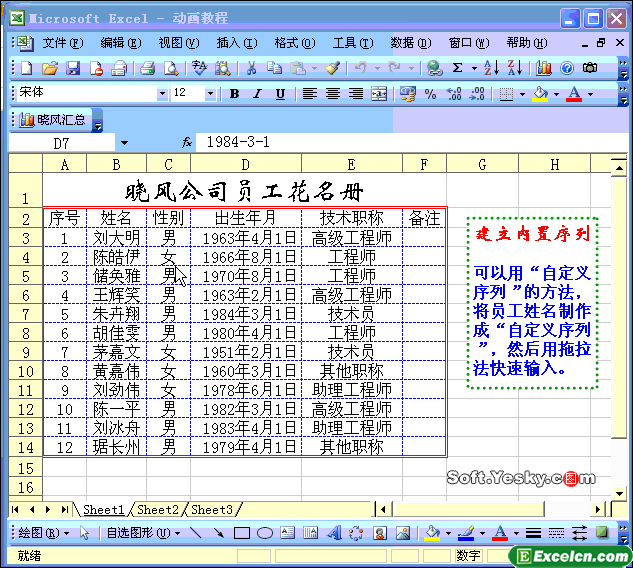Open fill color dropdown arrow in formatting toolbar

(x=557, y=94)
